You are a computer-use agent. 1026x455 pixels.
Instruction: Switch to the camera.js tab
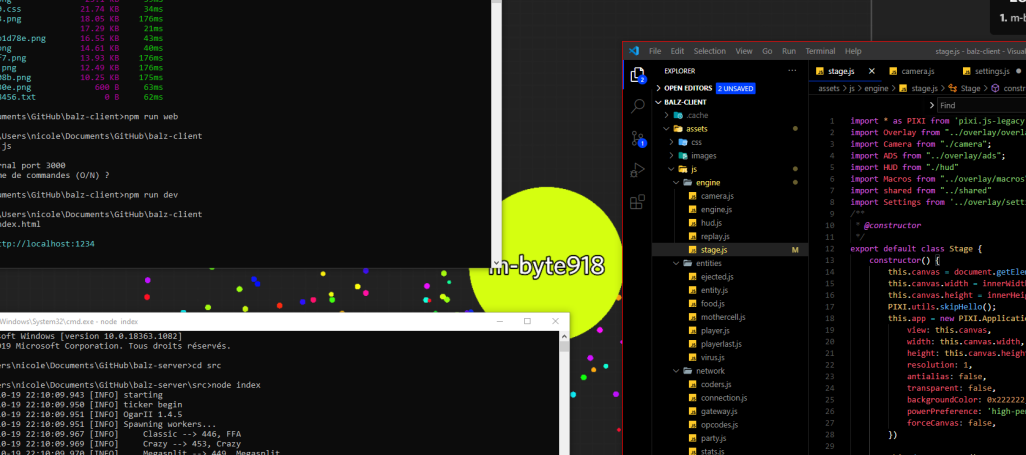917,71
